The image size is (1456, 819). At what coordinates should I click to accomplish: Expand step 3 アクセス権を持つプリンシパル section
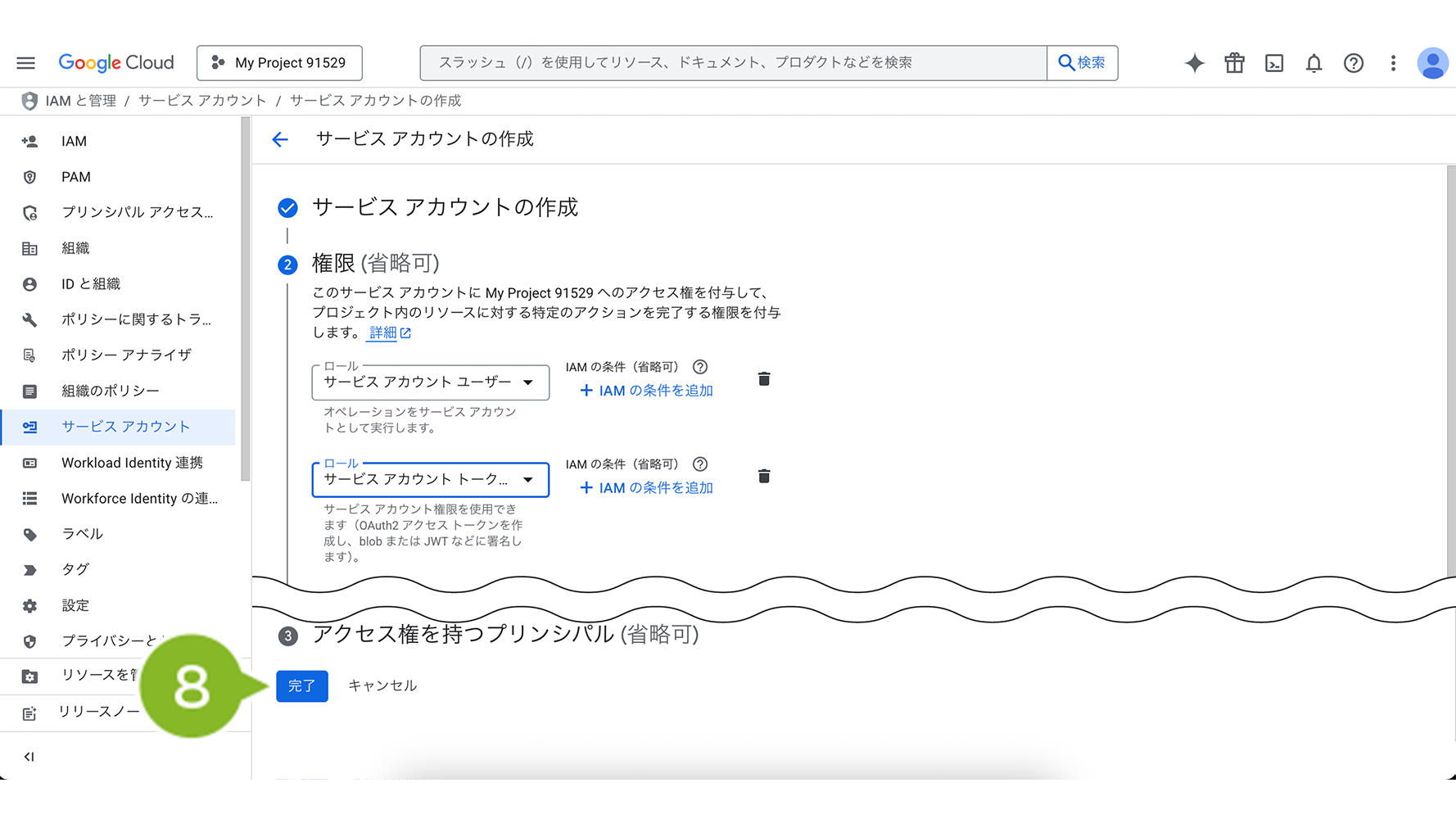click(505, 635)
